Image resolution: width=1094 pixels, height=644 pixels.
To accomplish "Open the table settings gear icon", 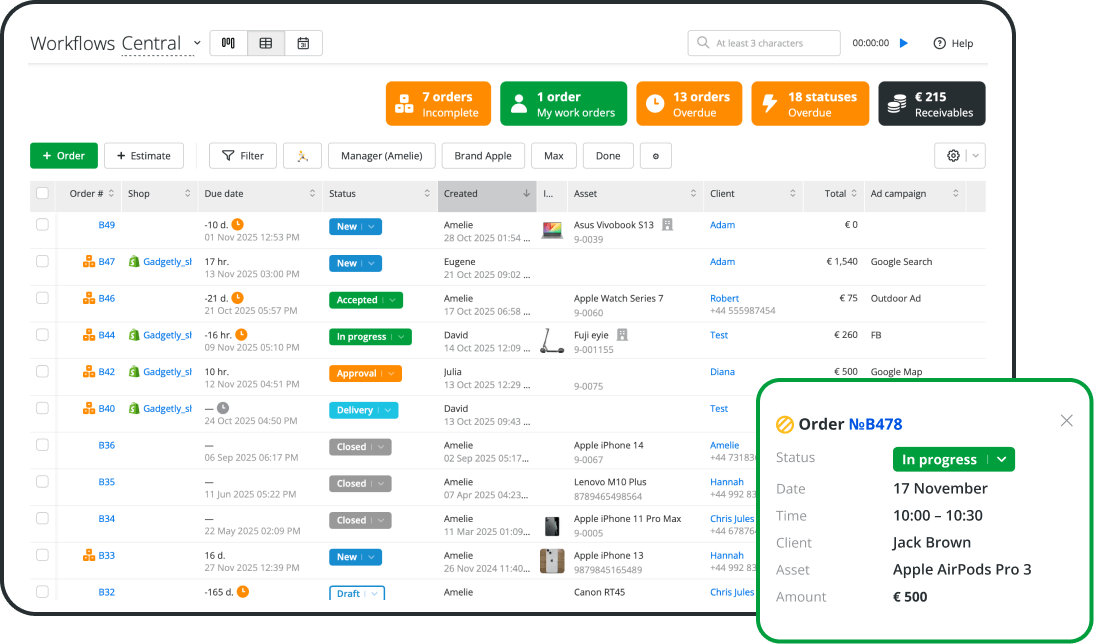I will point(952,156).
